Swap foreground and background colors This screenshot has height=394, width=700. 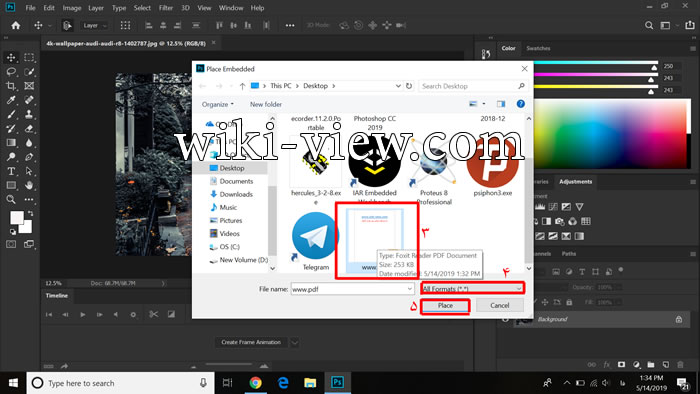pos(30,213)
